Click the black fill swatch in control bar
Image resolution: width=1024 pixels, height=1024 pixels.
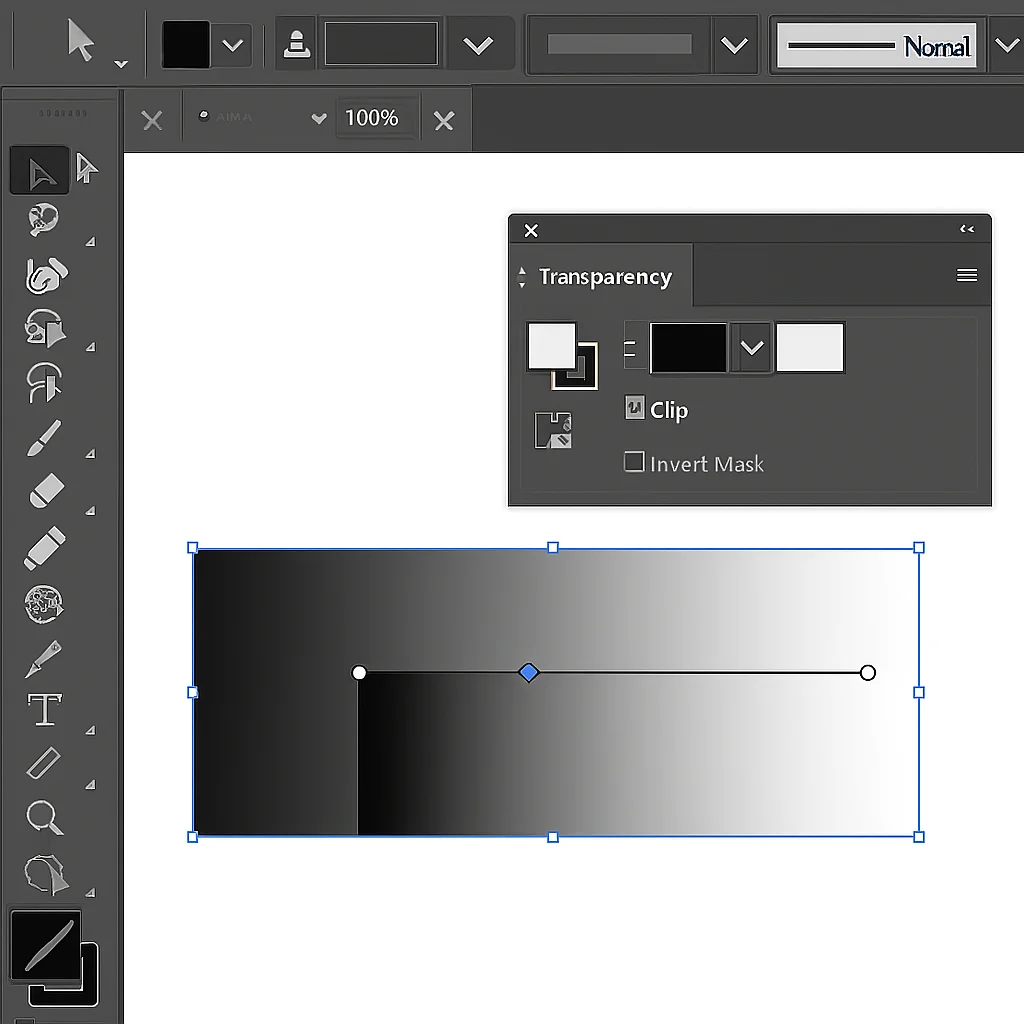186,44
